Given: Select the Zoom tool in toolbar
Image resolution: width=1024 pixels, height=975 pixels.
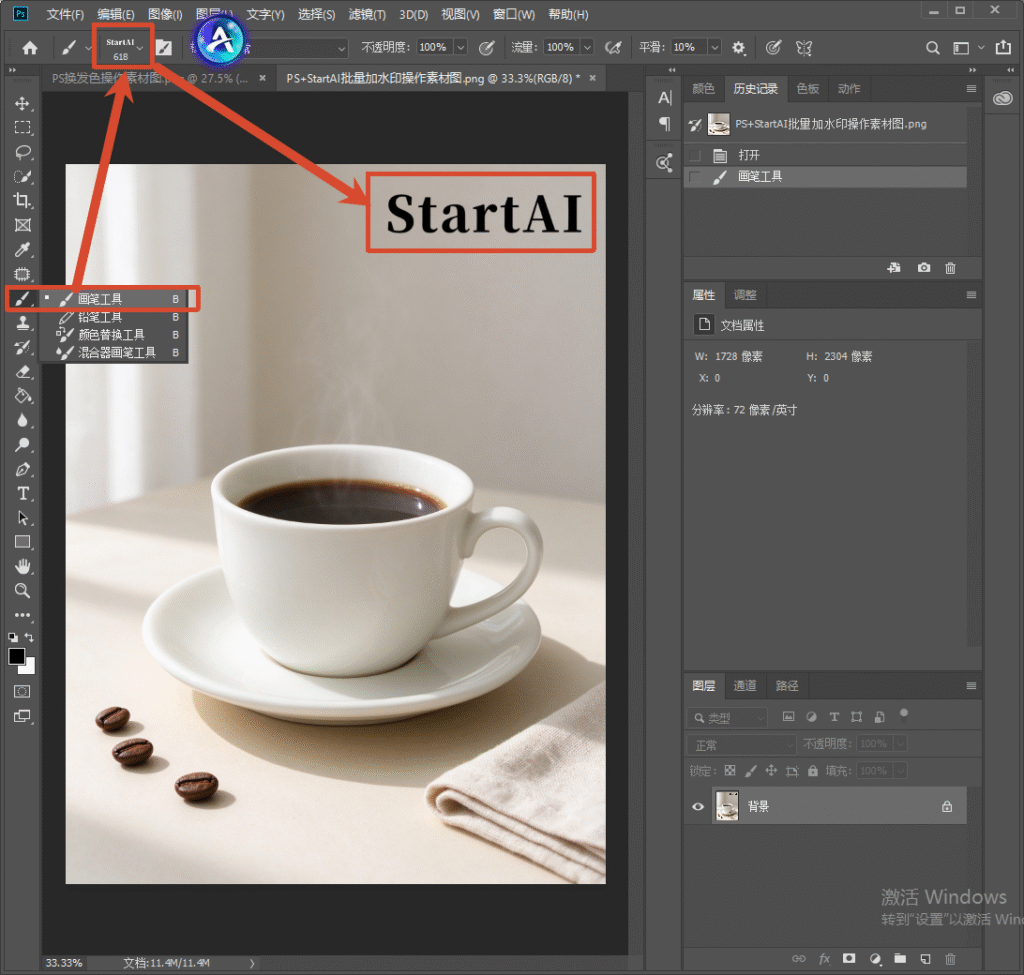Looking at the screenshot, I should 22,591.
